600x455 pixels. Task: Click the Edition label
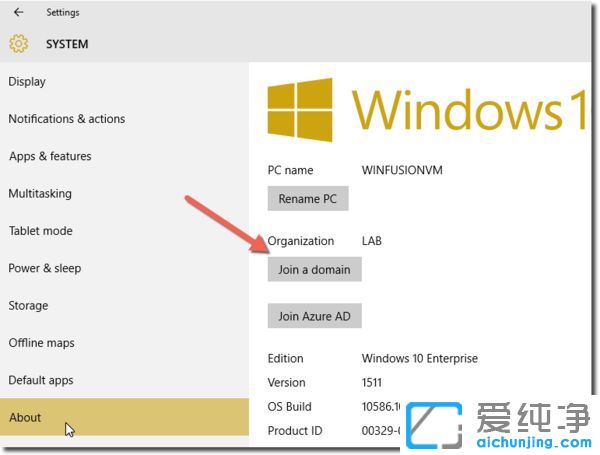[285, 359]
